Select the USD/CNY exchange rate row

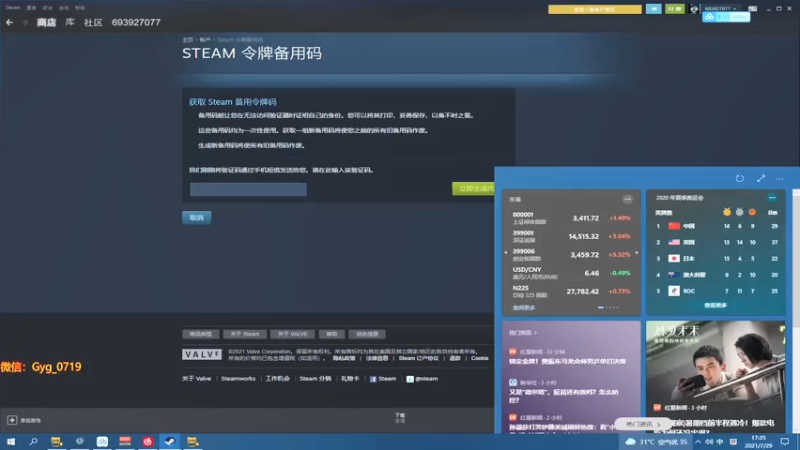click(x=571, y=273)
